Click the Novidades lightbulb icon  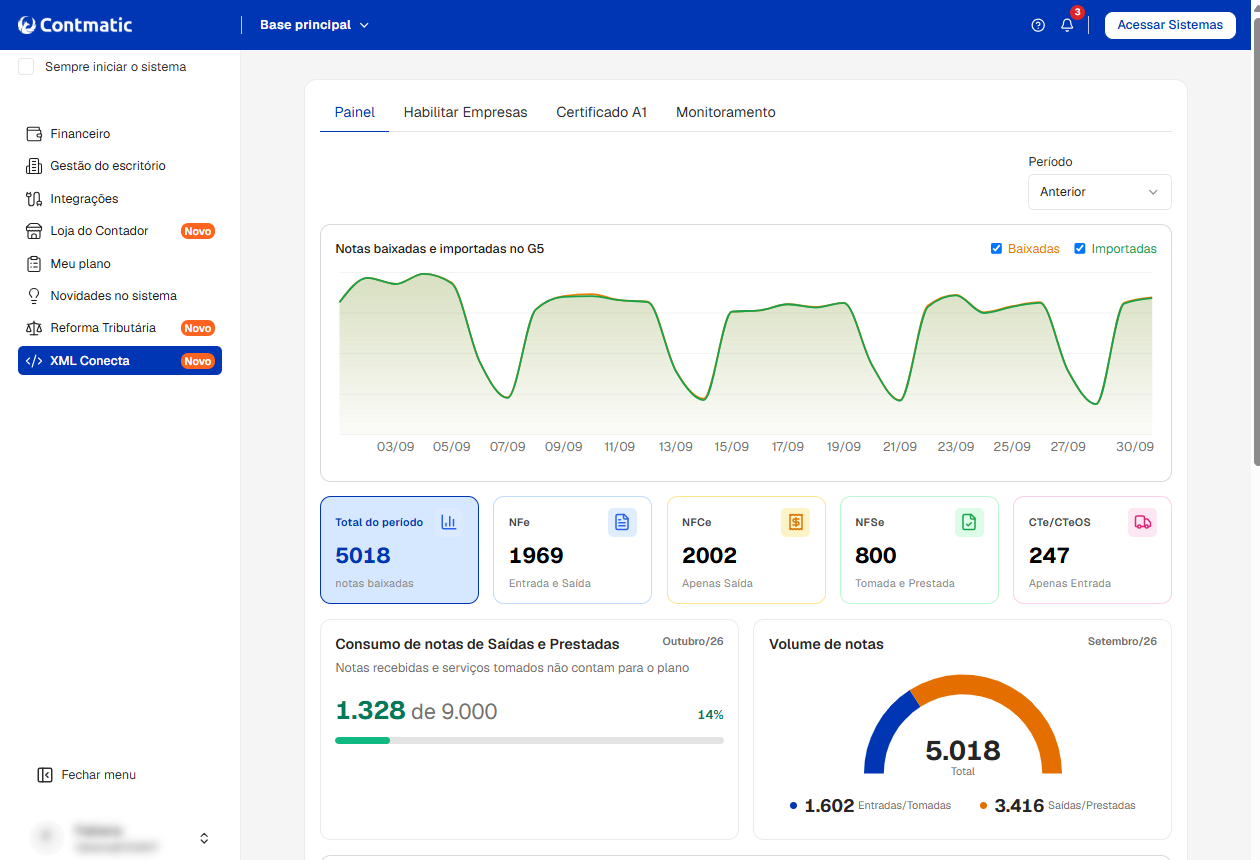(34, 296)
